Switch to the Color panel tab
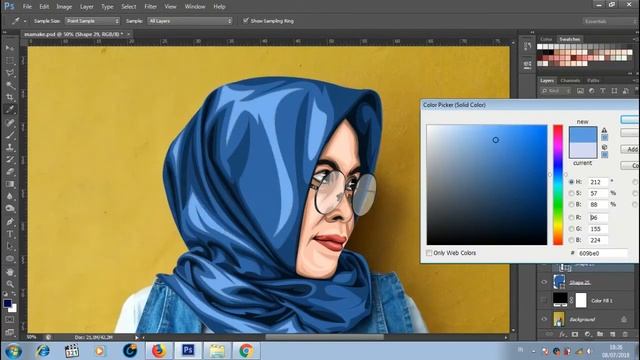This screenshot has height=360, width=640. [546, 39]
